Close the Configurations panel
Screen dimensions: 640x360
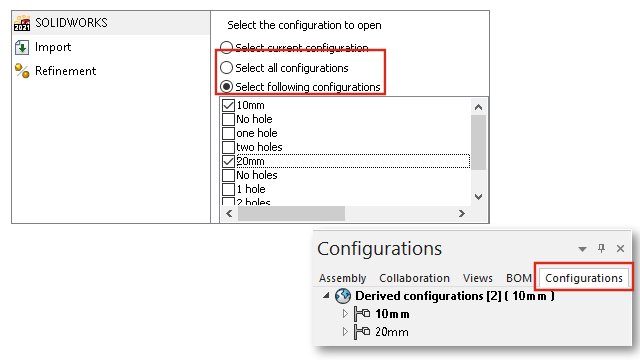click(620, 248)
